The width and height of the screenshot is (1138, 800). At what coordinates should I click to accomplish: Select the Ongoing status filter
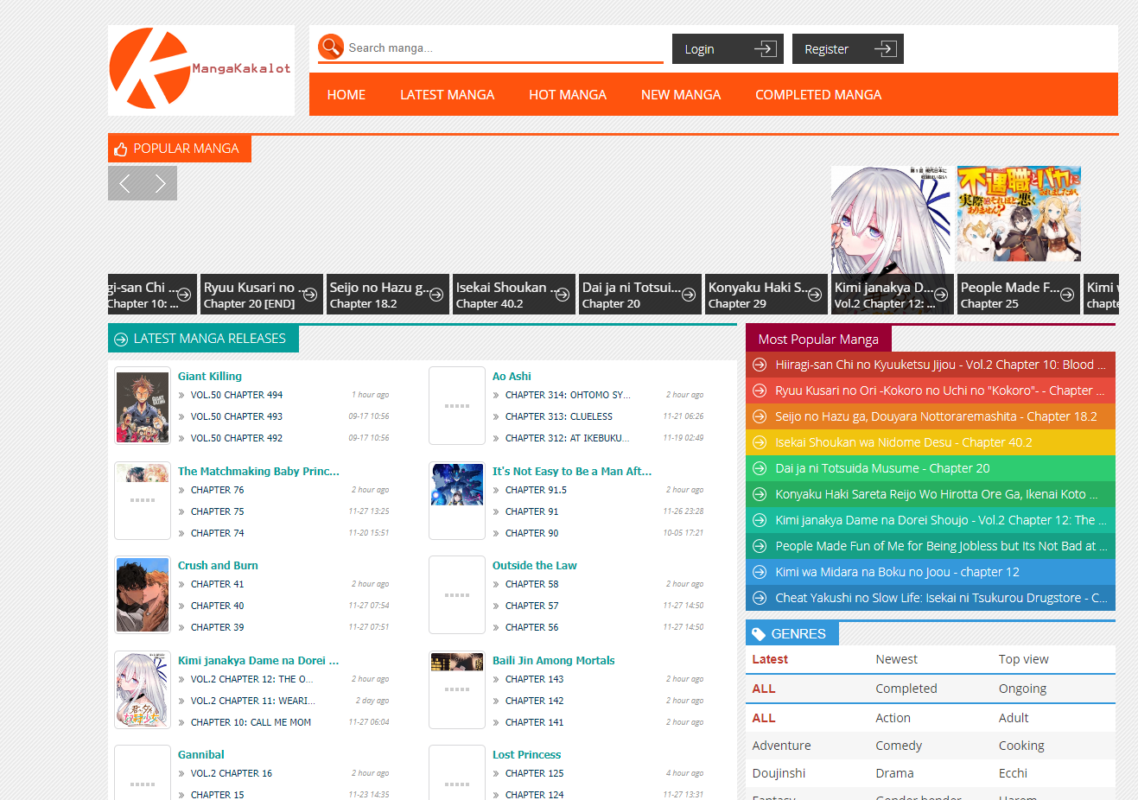(x=1022, y=688)
